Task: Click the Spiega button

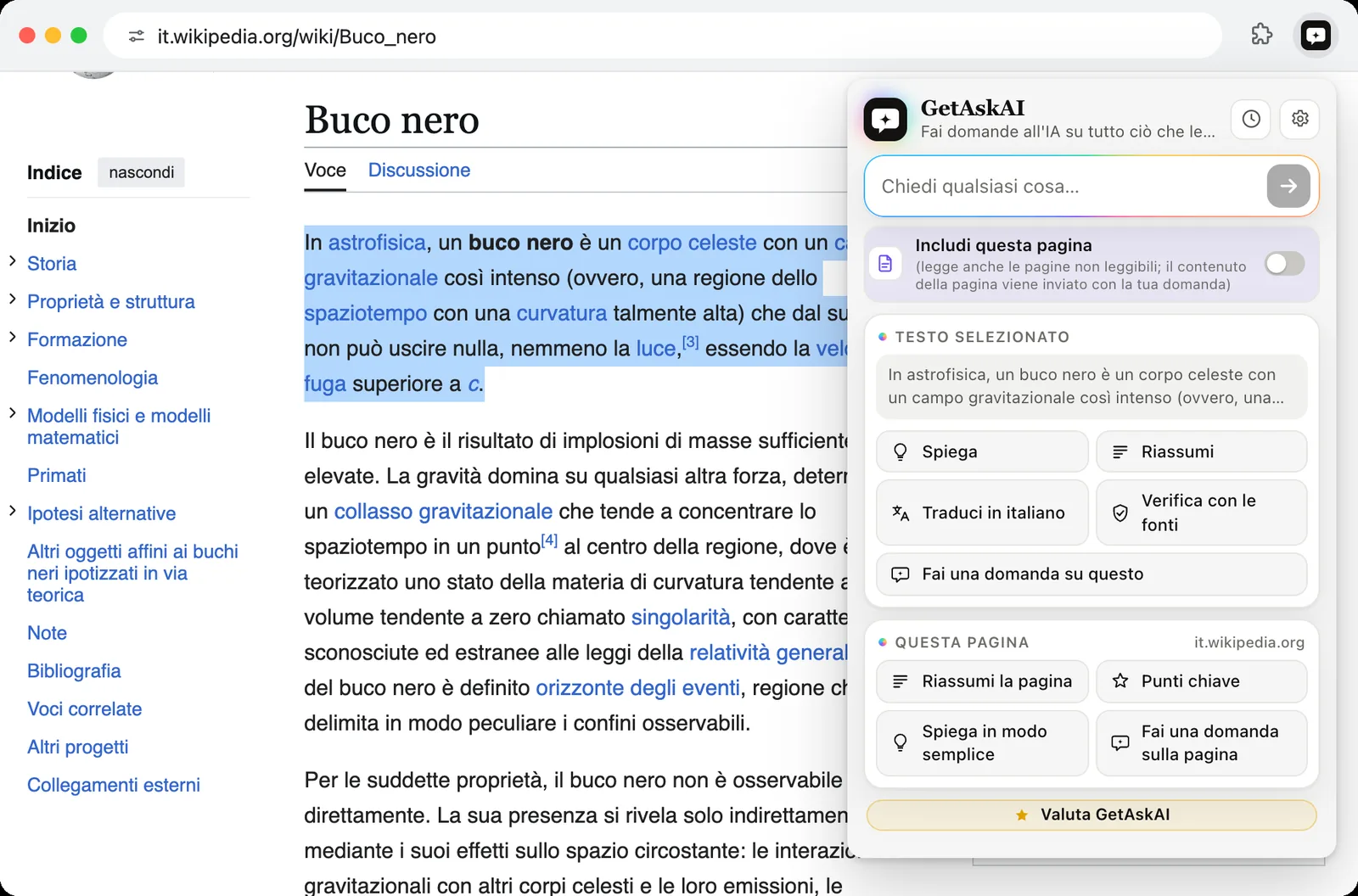Action: point(982,451)
